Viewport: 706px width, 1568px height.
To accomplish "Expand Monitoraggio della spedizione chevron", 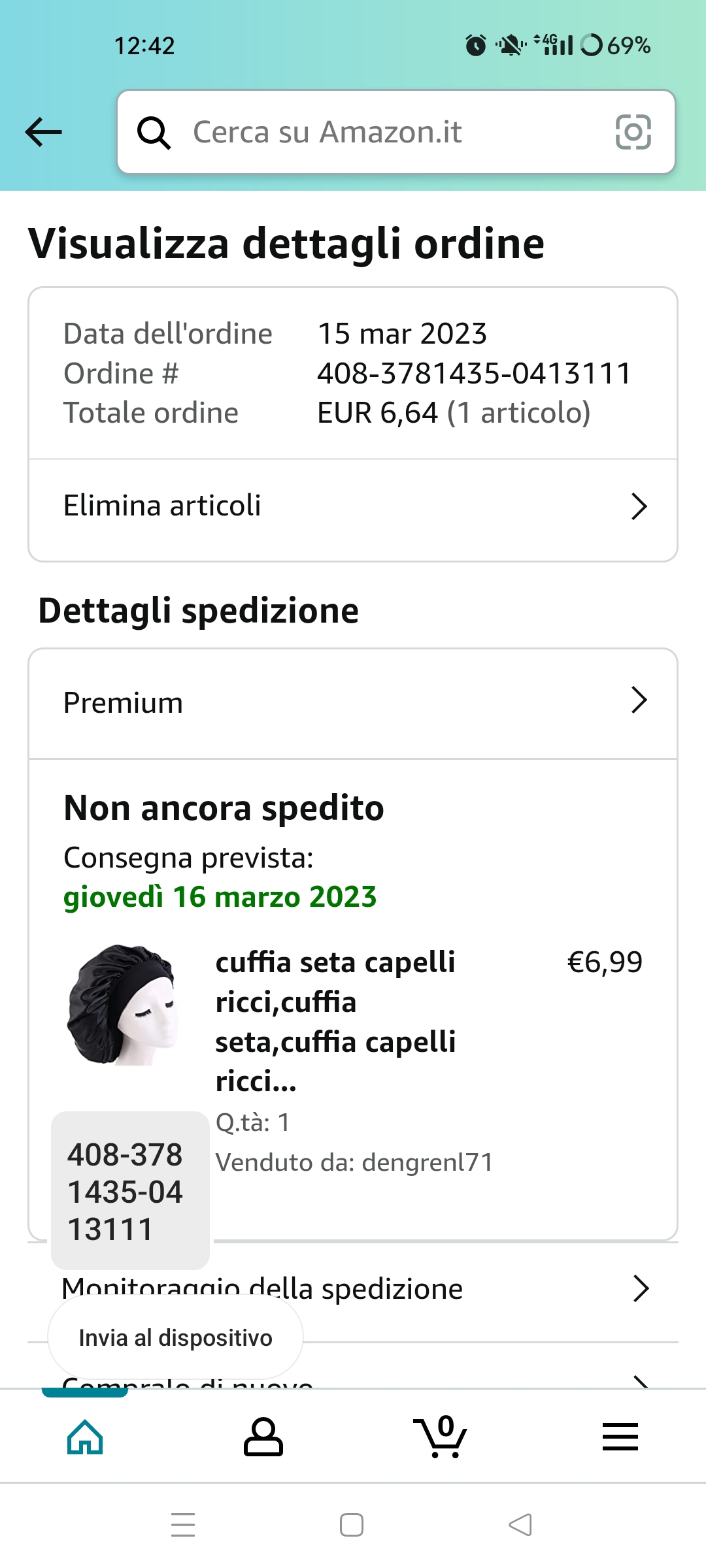I will [641, 1288].
